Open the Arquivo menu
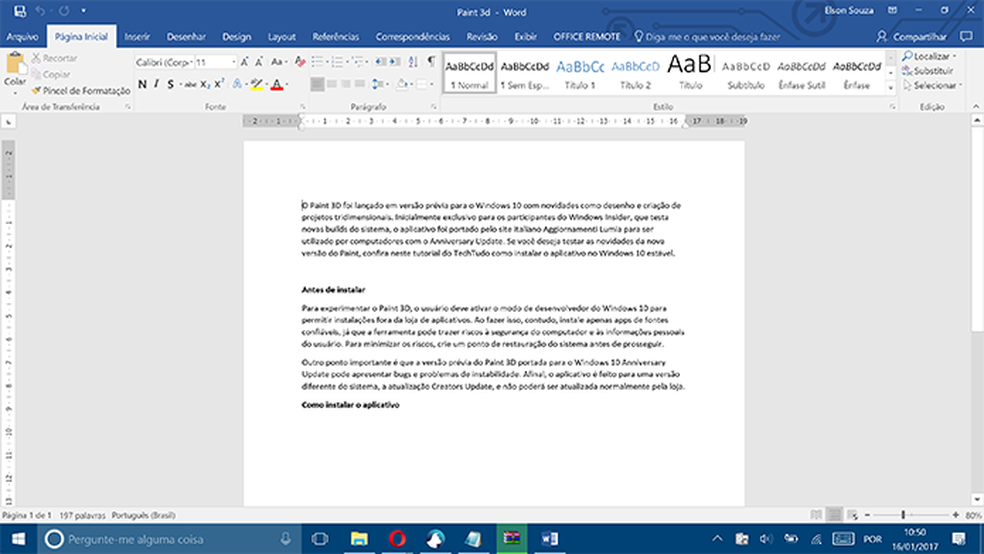 (x=22, y=36)
